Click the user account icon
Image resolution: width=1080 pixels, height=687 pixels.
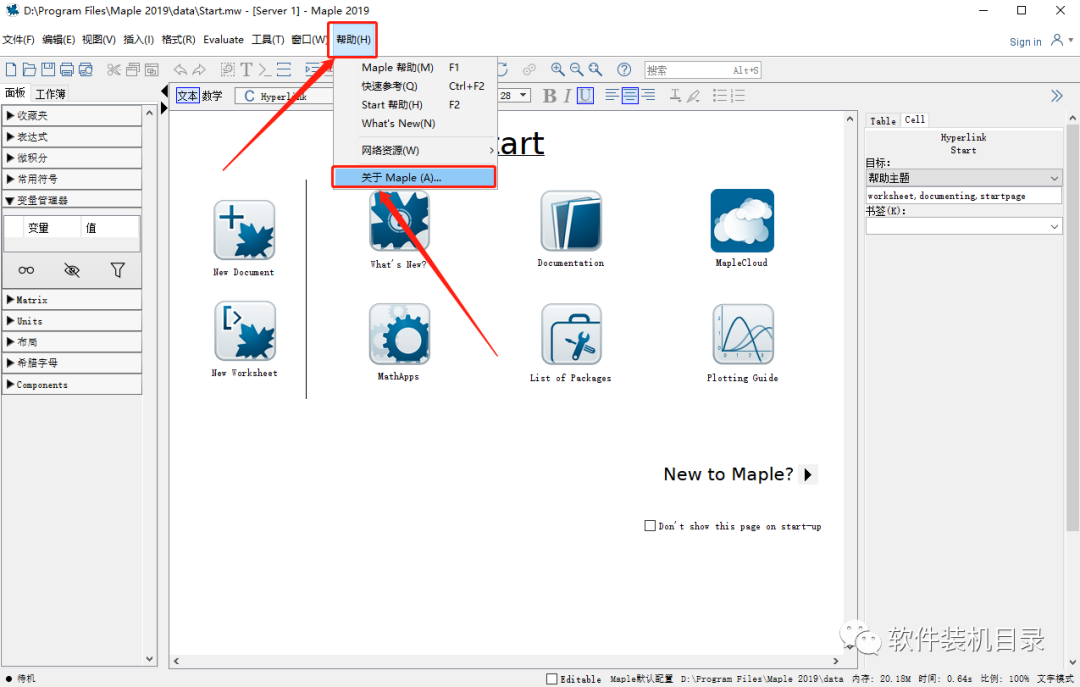tap(1057, 41)
